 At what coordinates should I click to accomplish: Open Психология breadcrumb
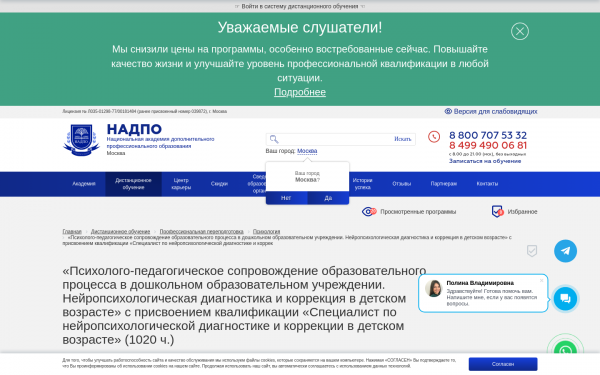[266, 232]
